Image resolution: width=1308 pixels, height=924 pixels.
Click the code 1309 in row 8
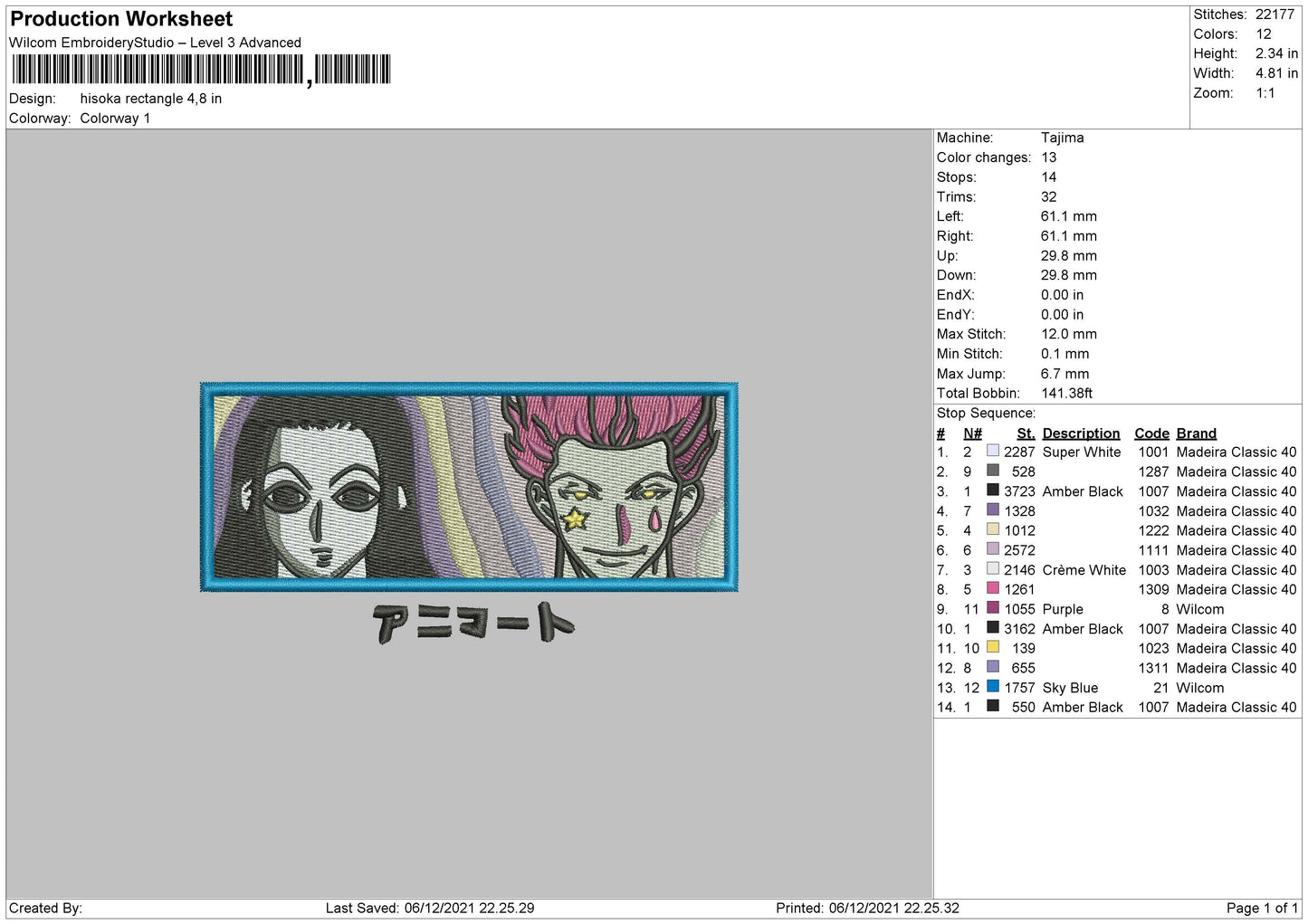1153,589
